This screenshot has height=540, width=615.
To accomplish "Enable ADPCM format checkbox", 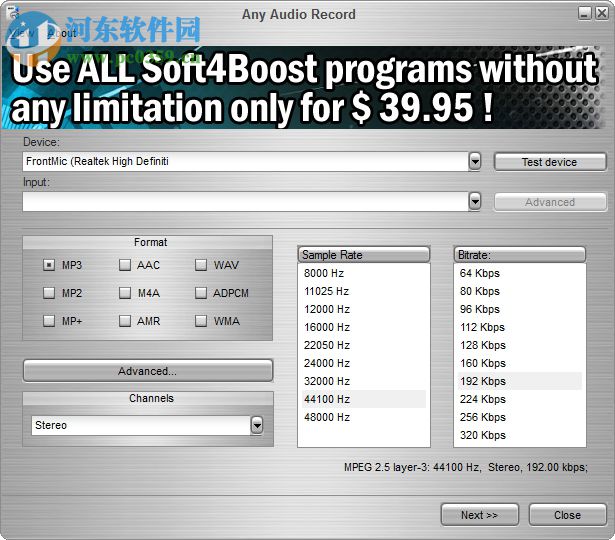I will (201, 293).
